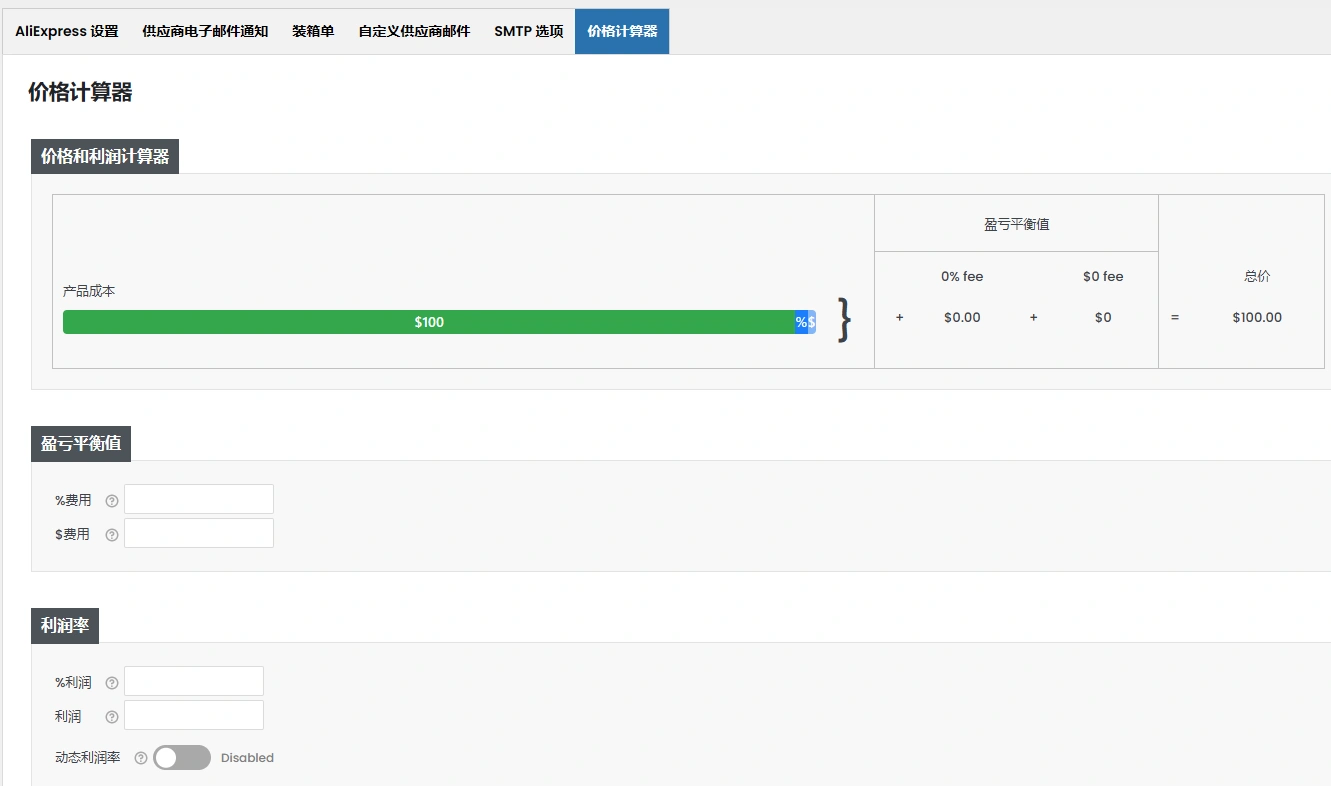The width and height of the screenshot is (1331, 786).
Task: View help for the 利润 field
Action: tap(111, 716)
